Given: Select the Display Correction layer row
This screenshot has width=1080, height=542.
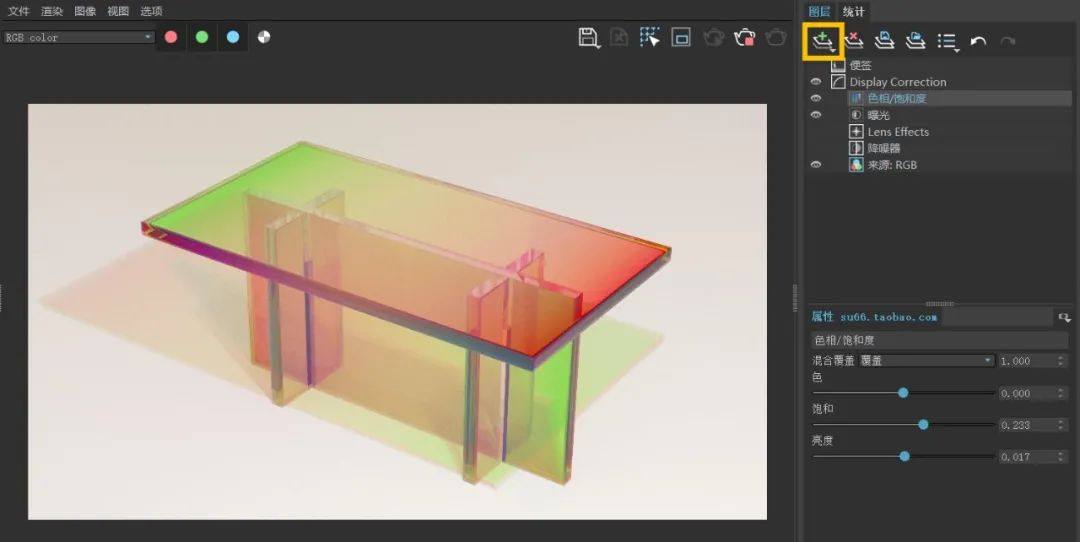Looking at the screenshot, I should 939,82.
